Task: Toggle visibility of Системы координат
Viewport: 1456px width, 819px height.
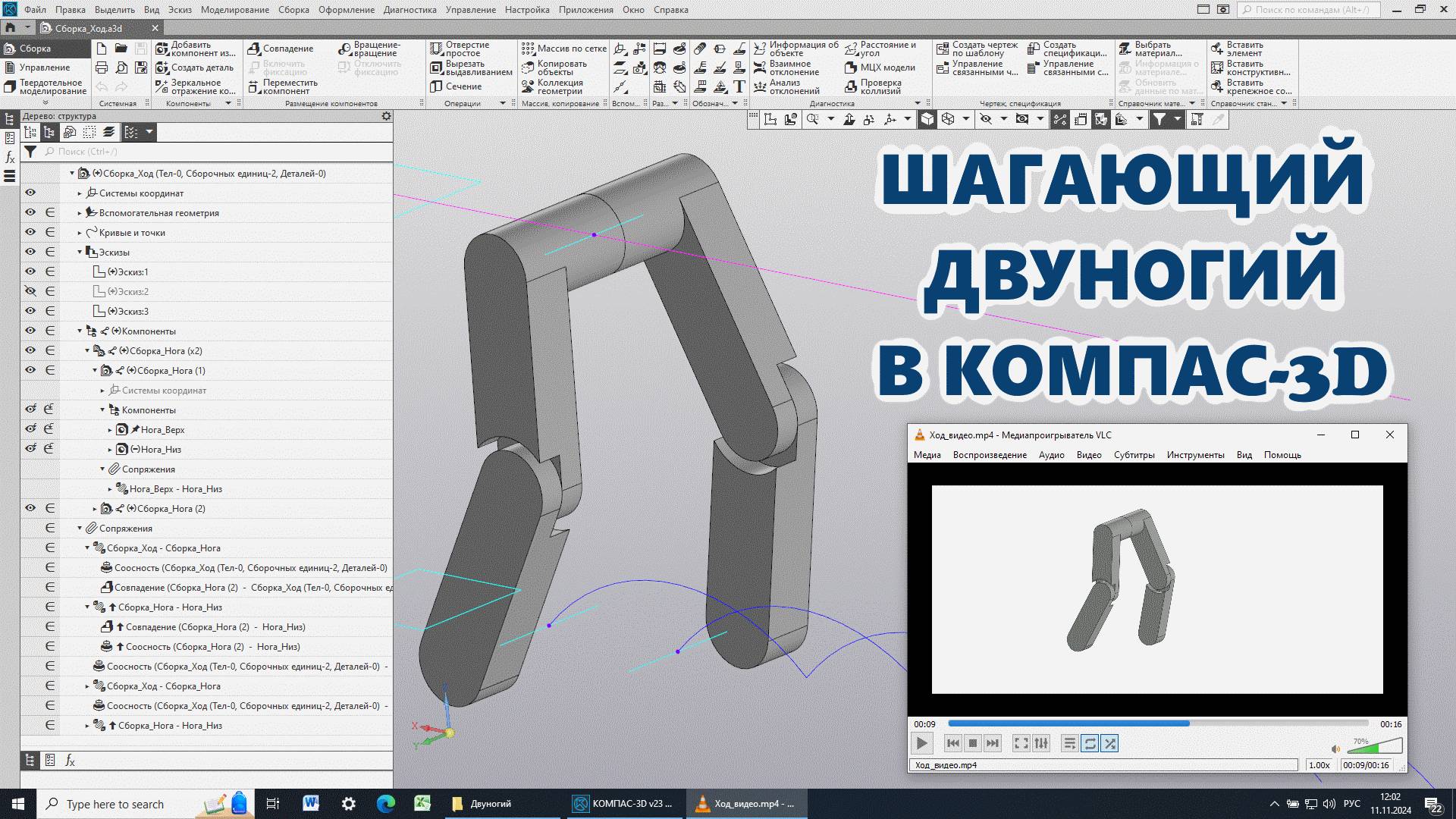Action: (x=30, y=193)
